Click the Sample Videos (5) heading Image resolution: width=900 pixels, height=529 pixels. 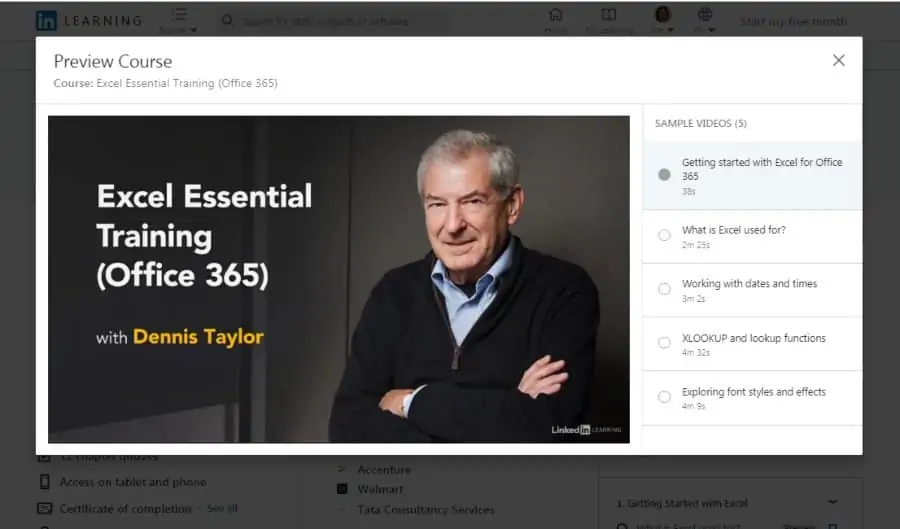tap(700, 123)
